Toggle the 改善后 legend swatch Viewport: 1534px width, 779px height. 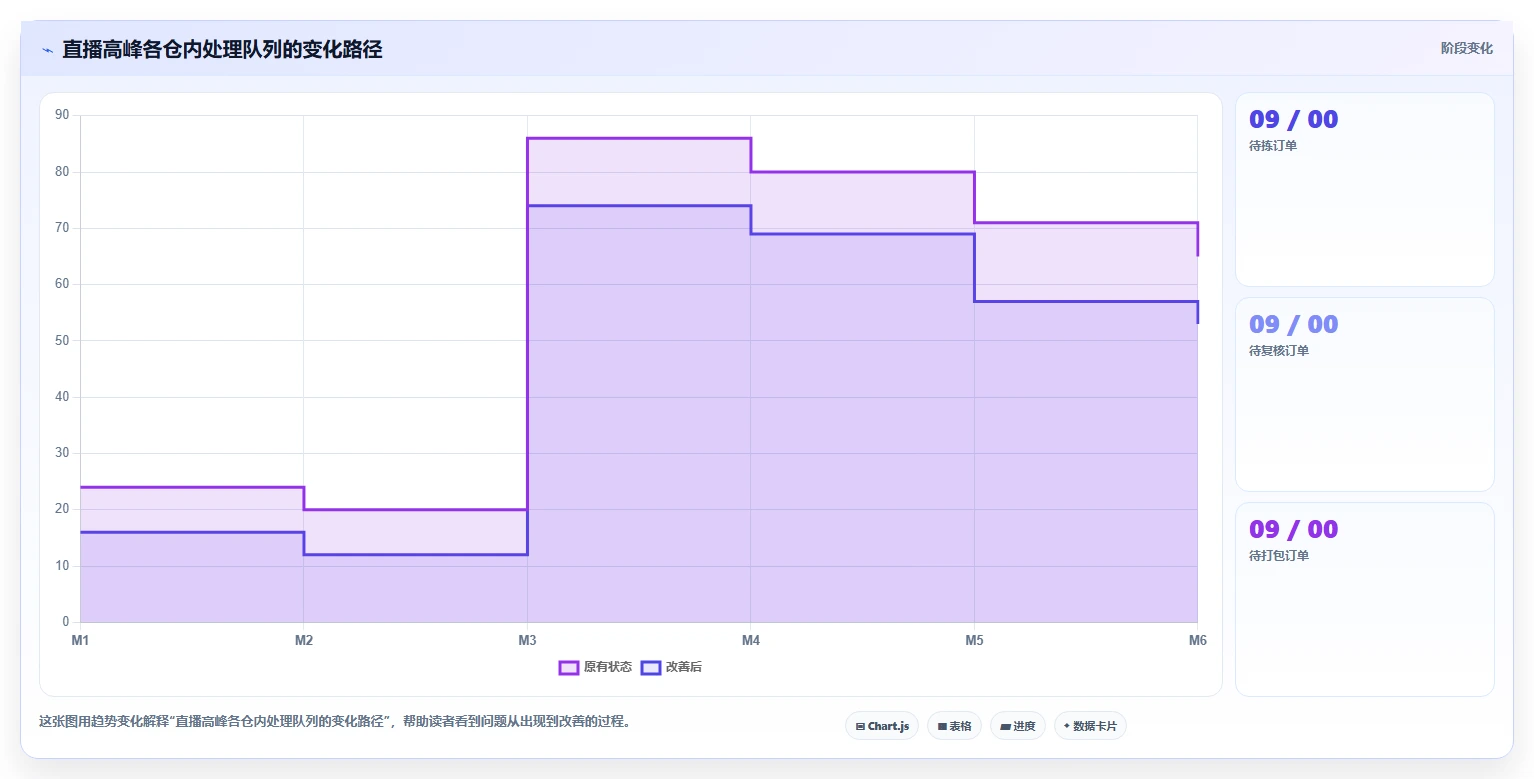click(x=651, y=668)
